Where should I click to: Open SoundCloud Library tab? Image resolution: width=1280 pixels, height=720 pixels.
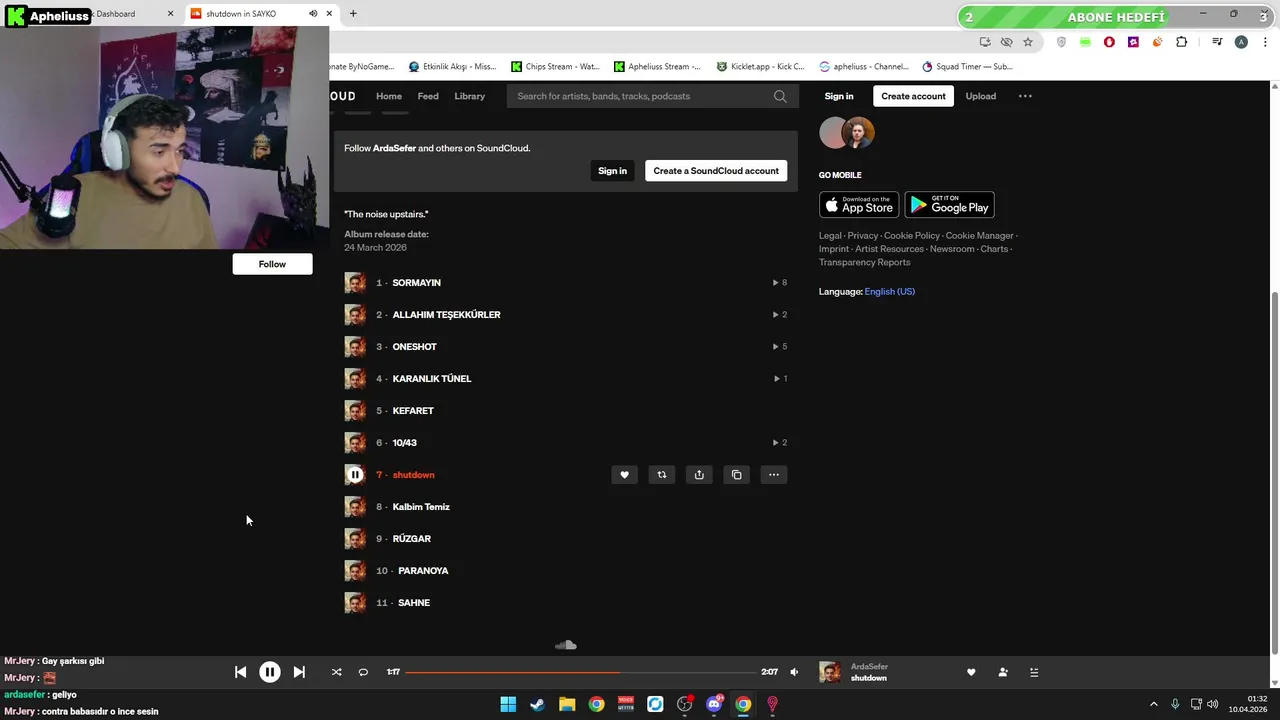[469, 96]
